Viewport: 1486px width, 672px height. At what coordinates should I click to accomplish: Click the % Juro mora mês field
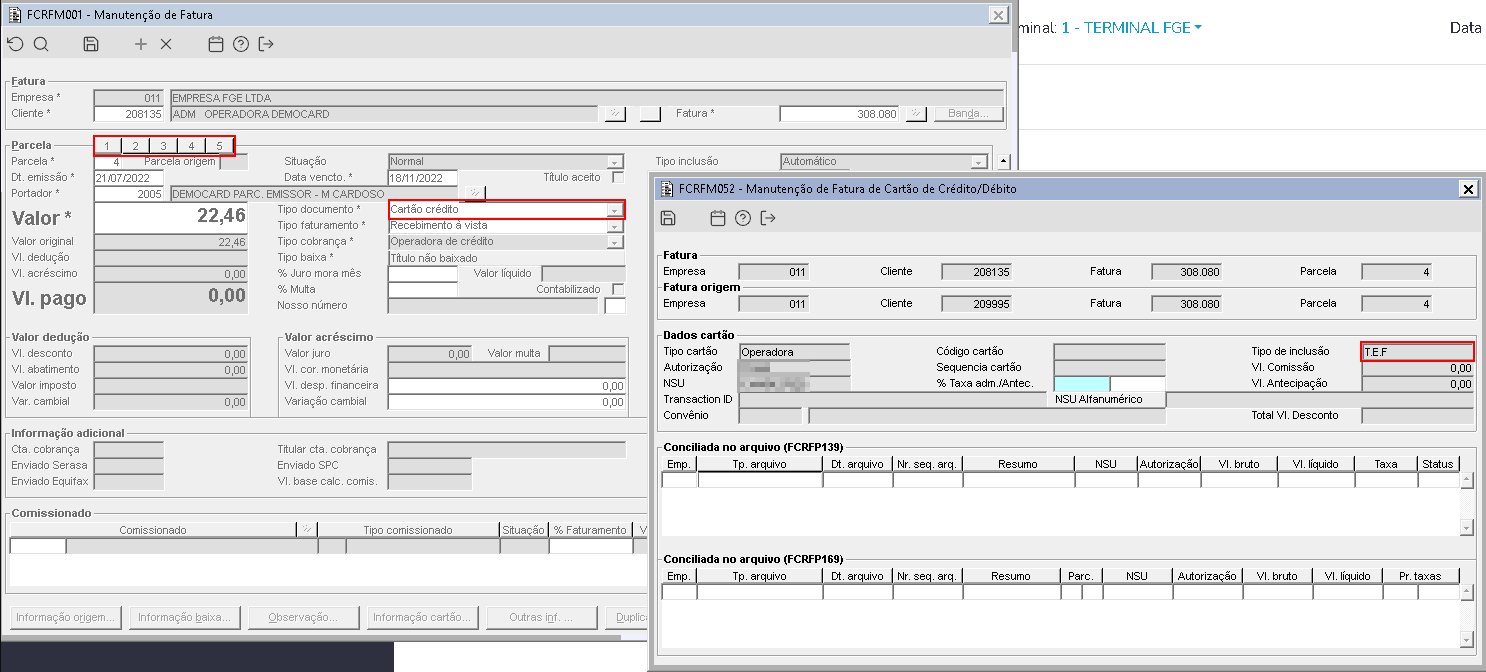coord(422,273)
